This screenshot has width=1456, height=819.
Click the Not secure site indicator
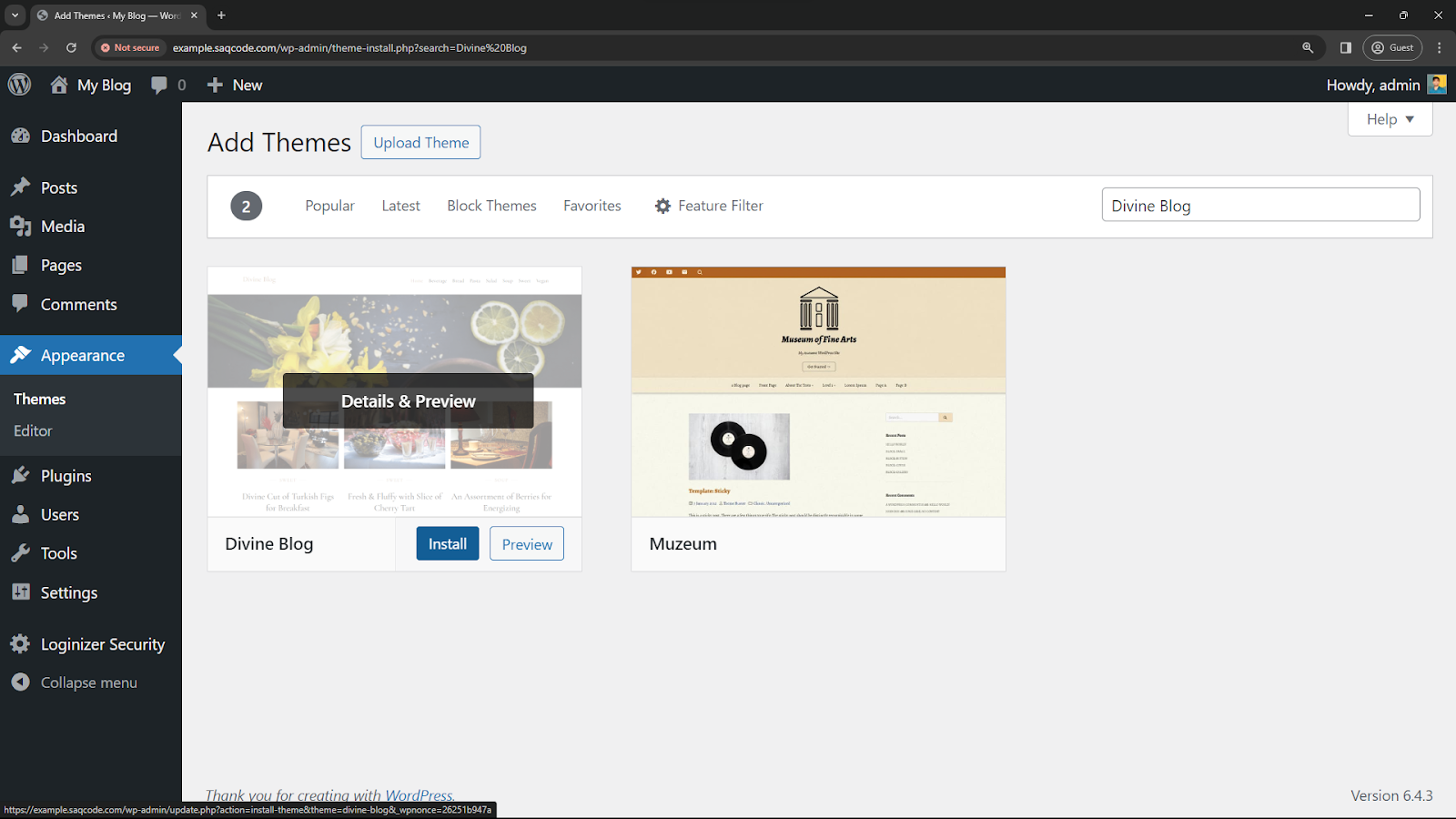[x=130, y=47]
